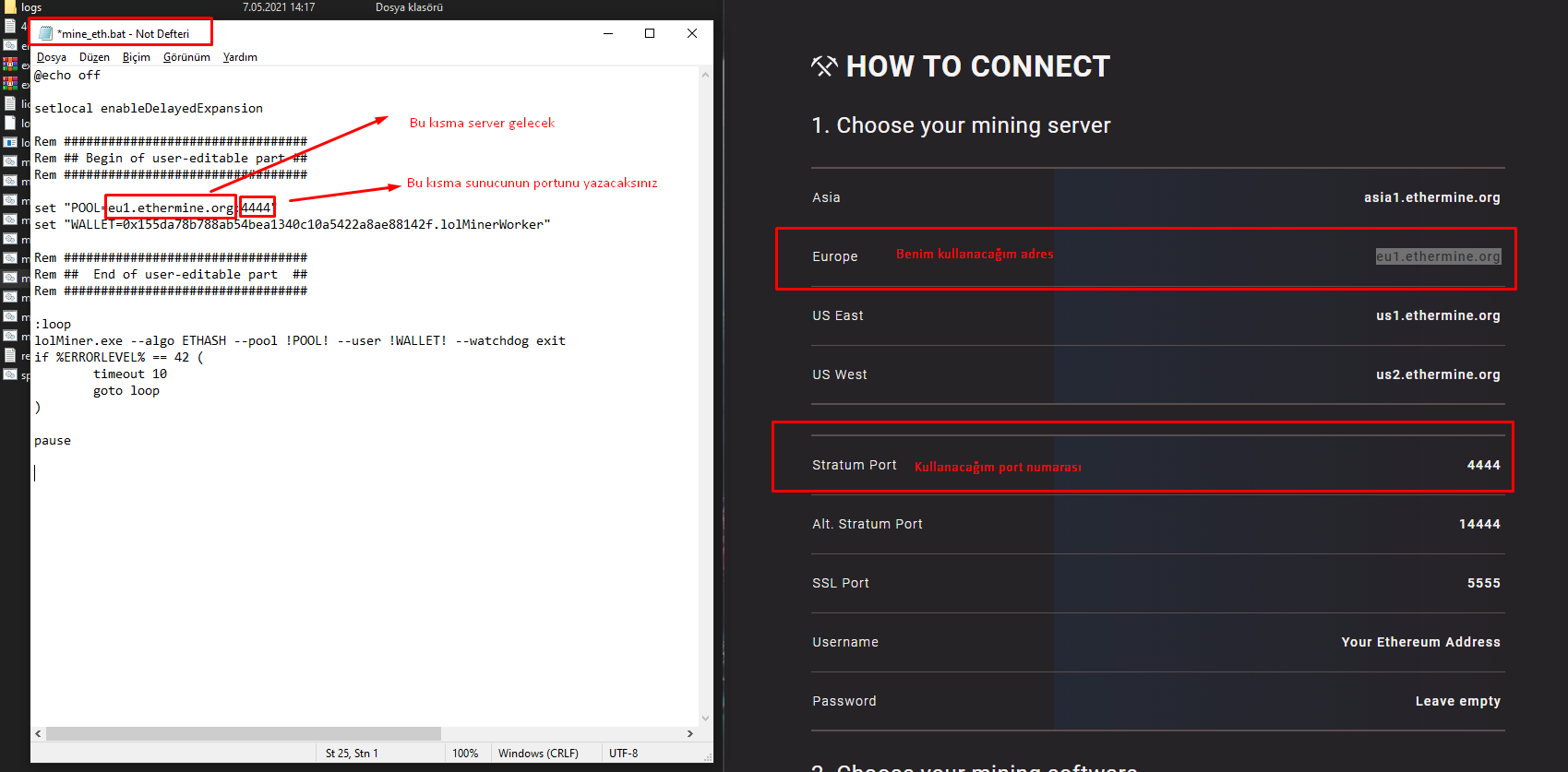Click the 5555 SSL port value
This screenshot has height=772, width=1568.
1484,583
